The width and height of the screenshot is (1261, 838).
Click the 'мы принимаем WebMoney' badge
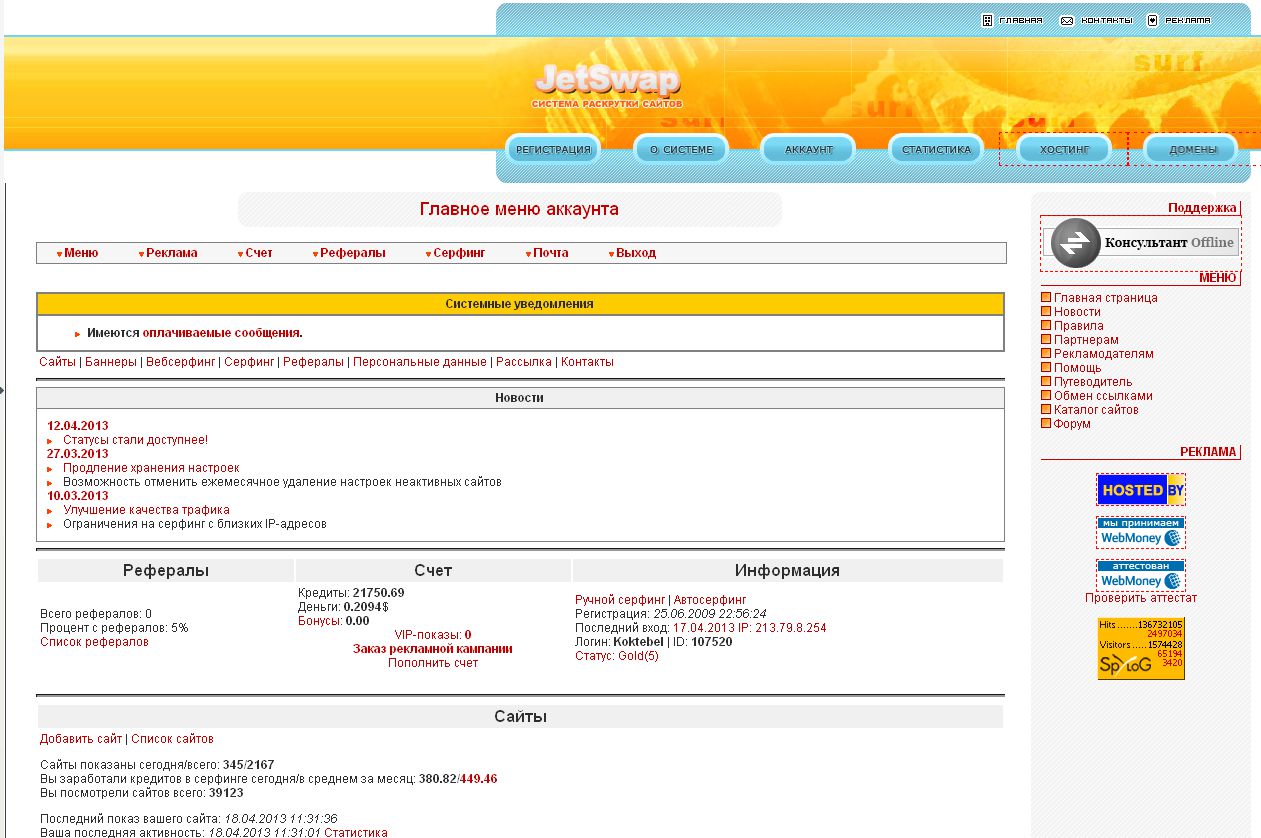(1140, 533)
